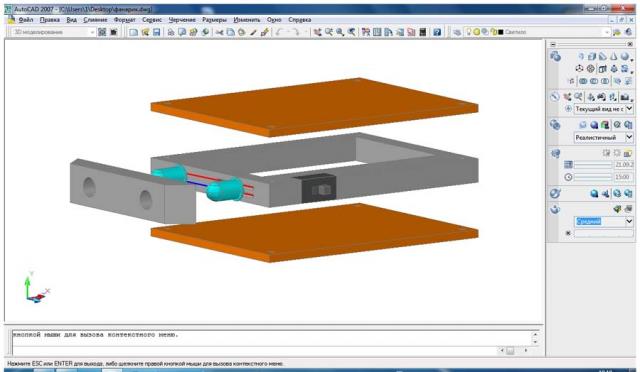The height and width of the screenshot is (372, 640).
Task: Click the Pan realtime icon
Action: click(317, 32)
